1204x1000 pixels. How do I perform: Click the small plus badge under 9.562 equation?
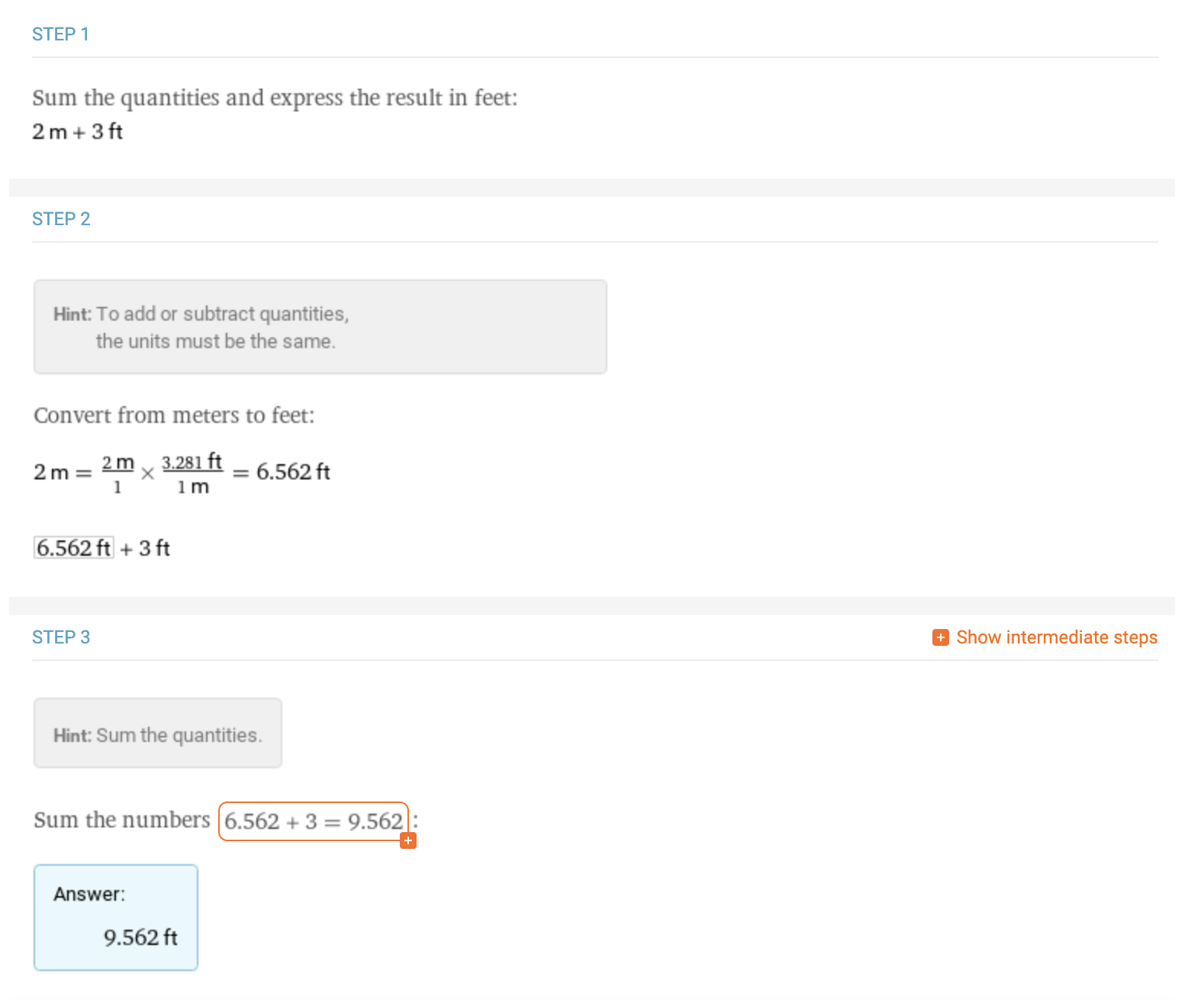coord(408,840)
